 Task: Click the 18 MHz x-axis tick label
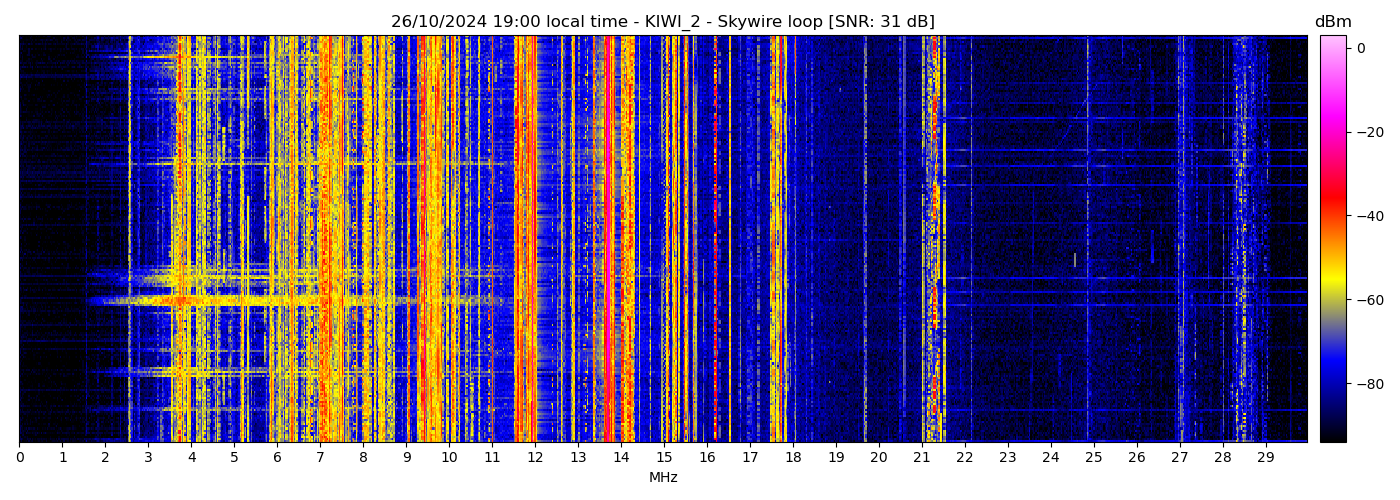click(x=793, y=458)
